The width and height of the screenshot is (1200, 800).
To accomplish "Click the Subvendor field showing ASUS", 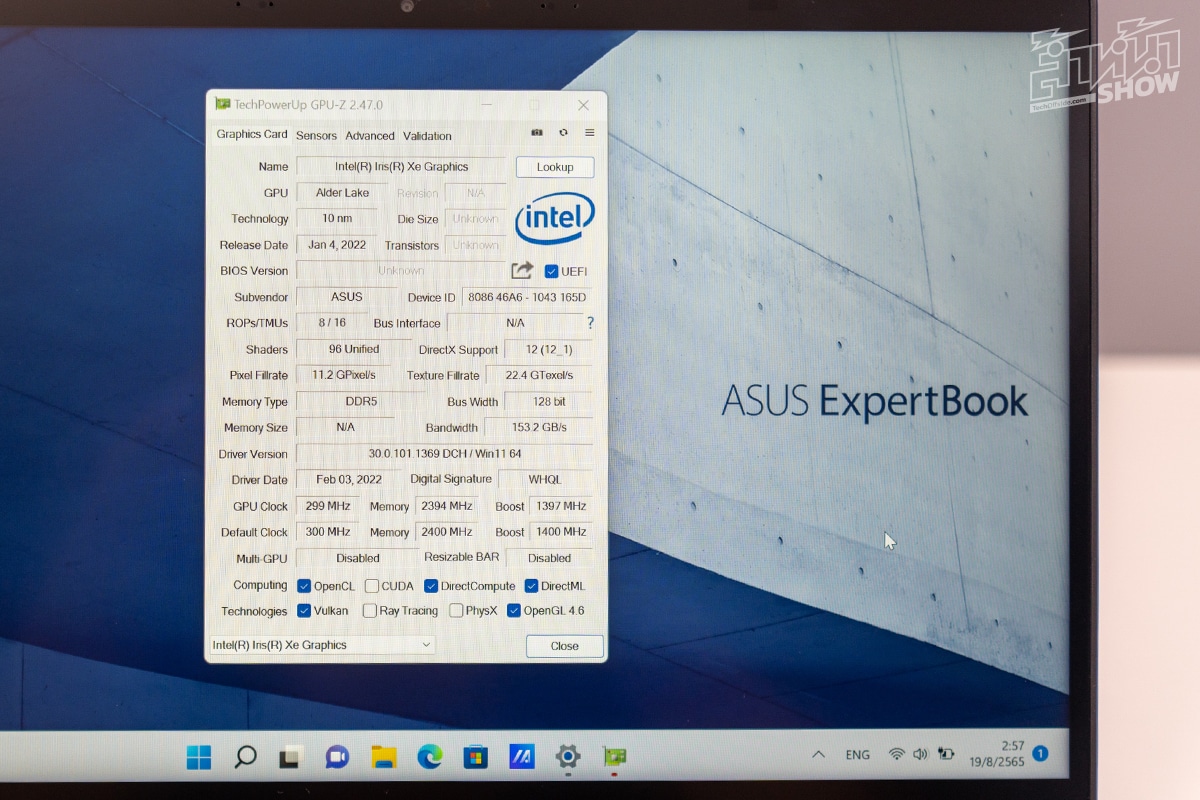I will point(347,297).
